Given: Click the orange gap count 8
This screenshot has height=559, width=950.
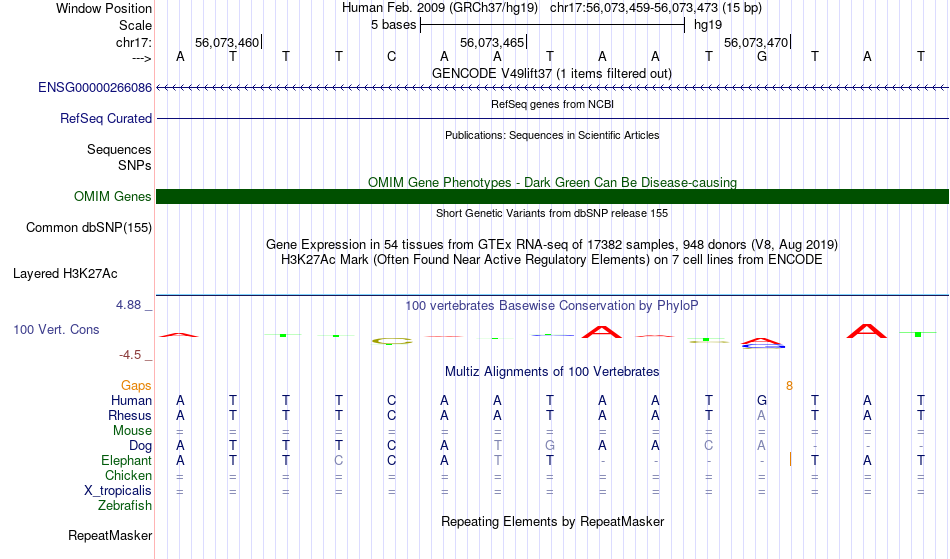Looking at the screenshot, I should point(789,386).
